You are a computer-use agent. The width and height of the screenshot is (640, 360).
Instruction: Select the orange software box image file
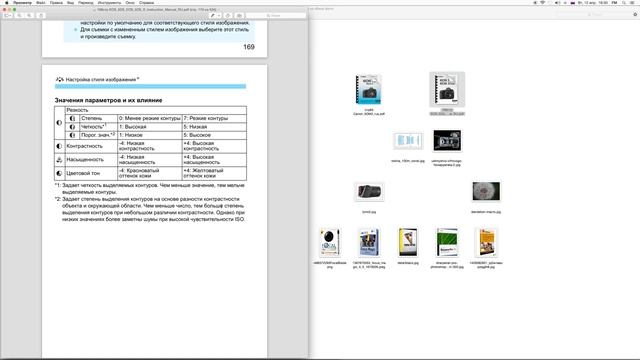486,242
